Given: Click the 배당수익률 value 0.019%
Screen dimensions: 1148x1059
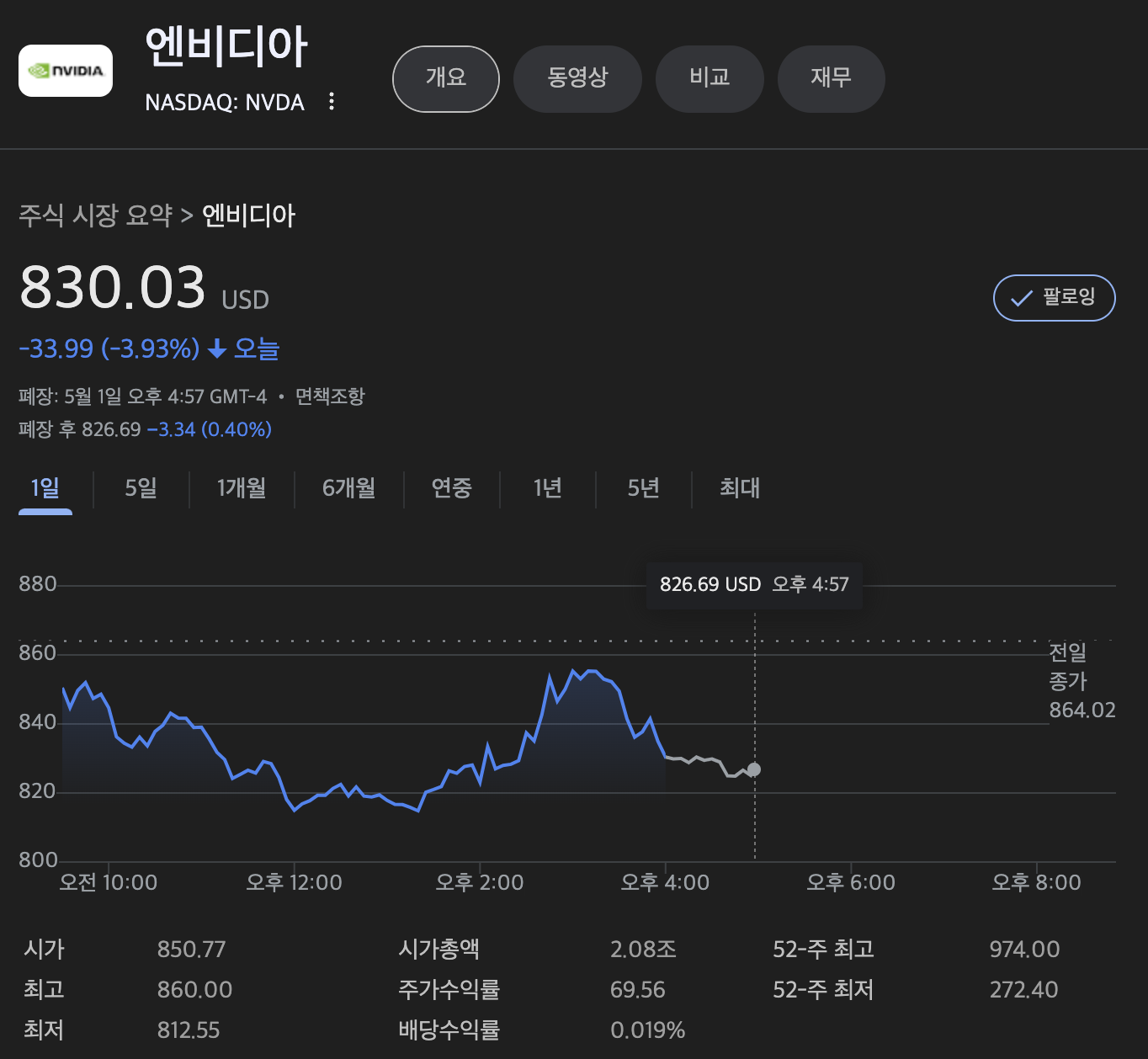Looking at the screenshot, I should coord(648,1030).
